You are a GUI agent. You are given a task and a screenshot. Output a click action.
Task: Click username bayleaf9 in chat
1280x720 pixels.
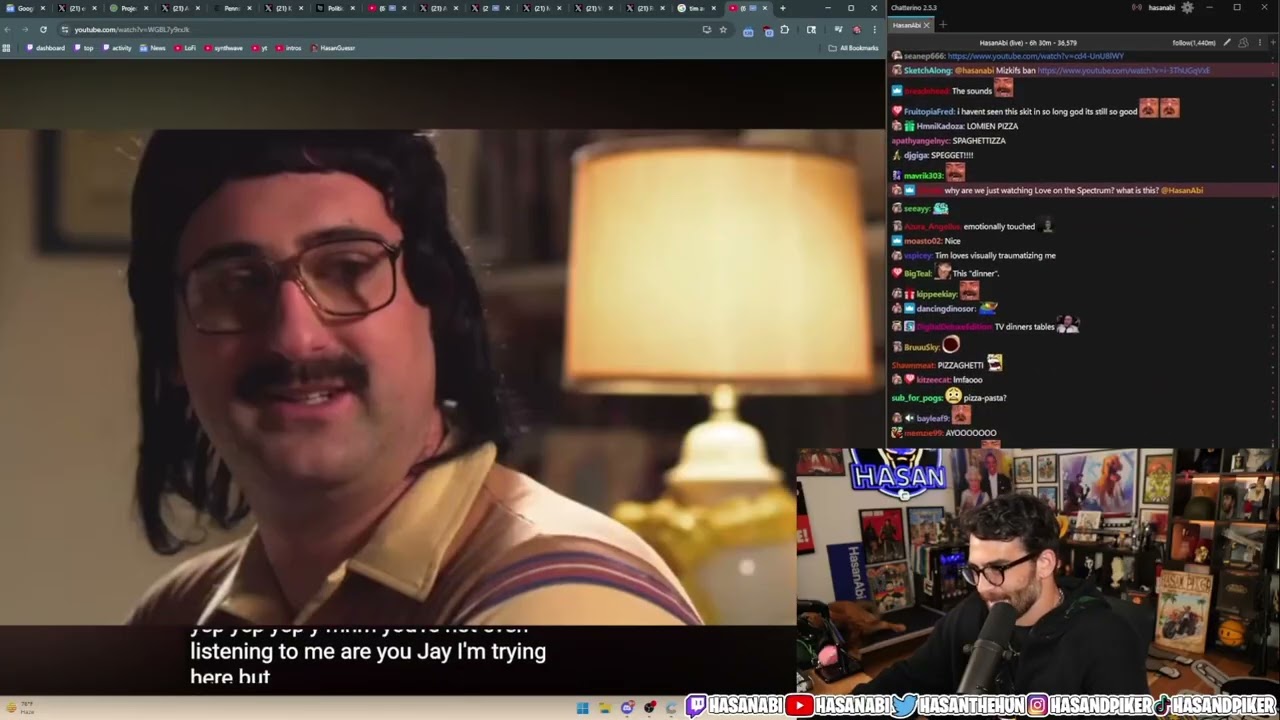pos(932,418)
